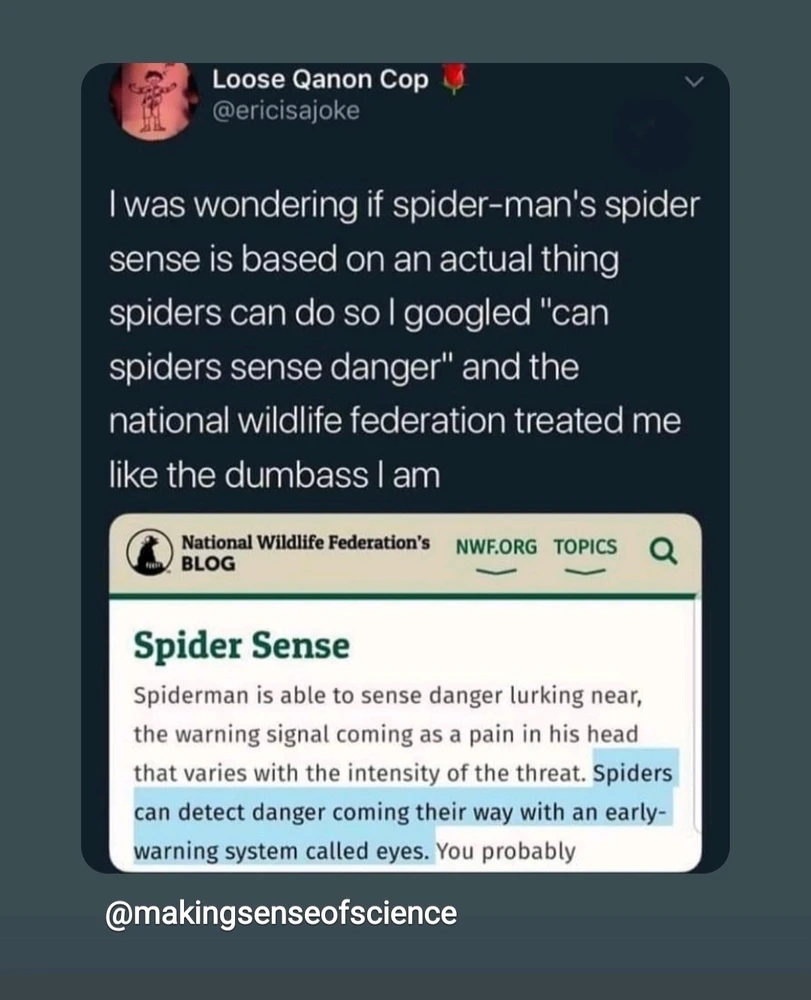Image resolution: width=811 pixels, height=1000 pixels.
Task: Open search with the magnifying glass icon
Action: point(663,549)
